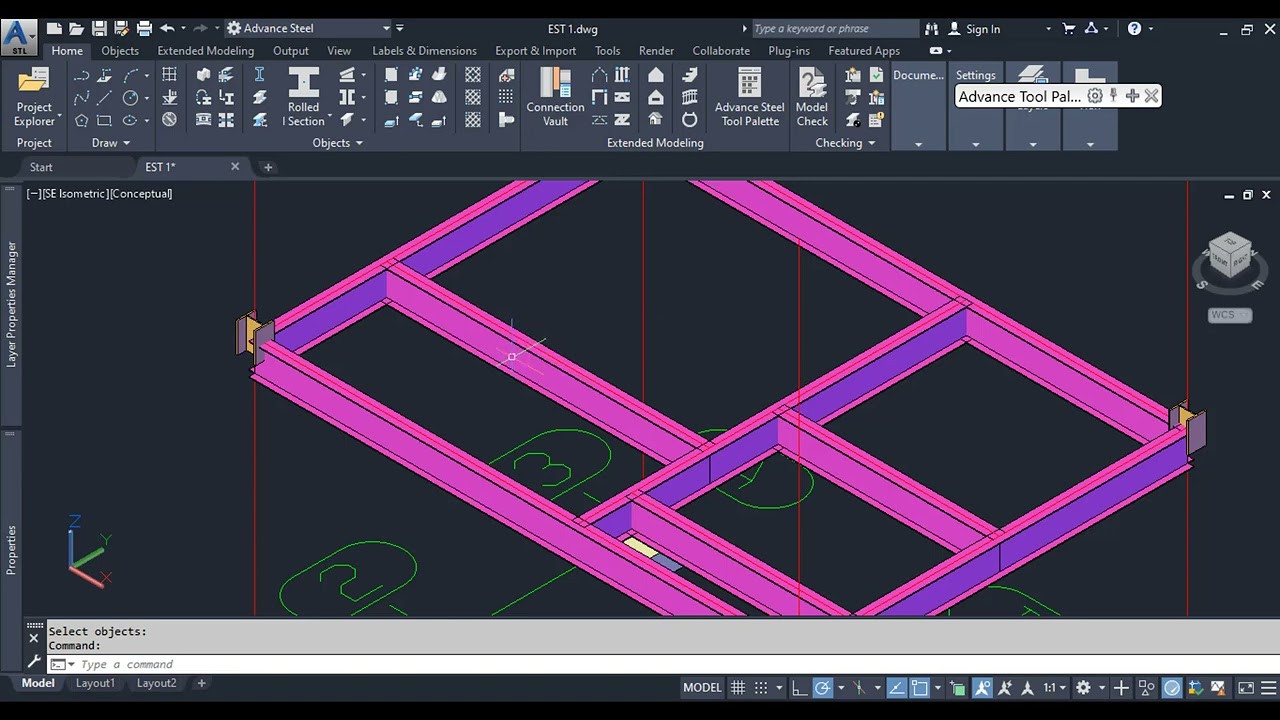Pin the Advance Tool Palette tooltip
Screen dimensions: 1280x720
pos(1113,96)
